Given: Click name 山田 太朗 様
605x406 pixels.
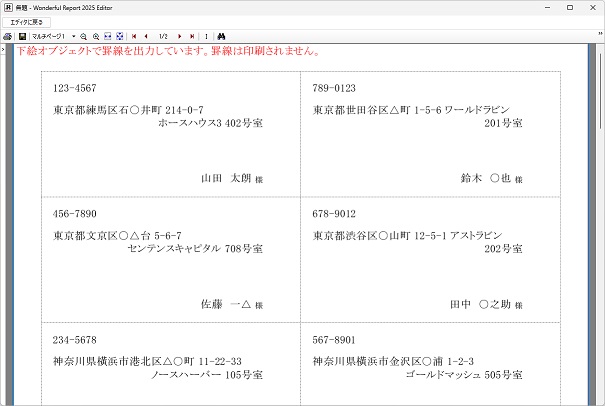Looking at the screenshot, I should click(232, 178).
